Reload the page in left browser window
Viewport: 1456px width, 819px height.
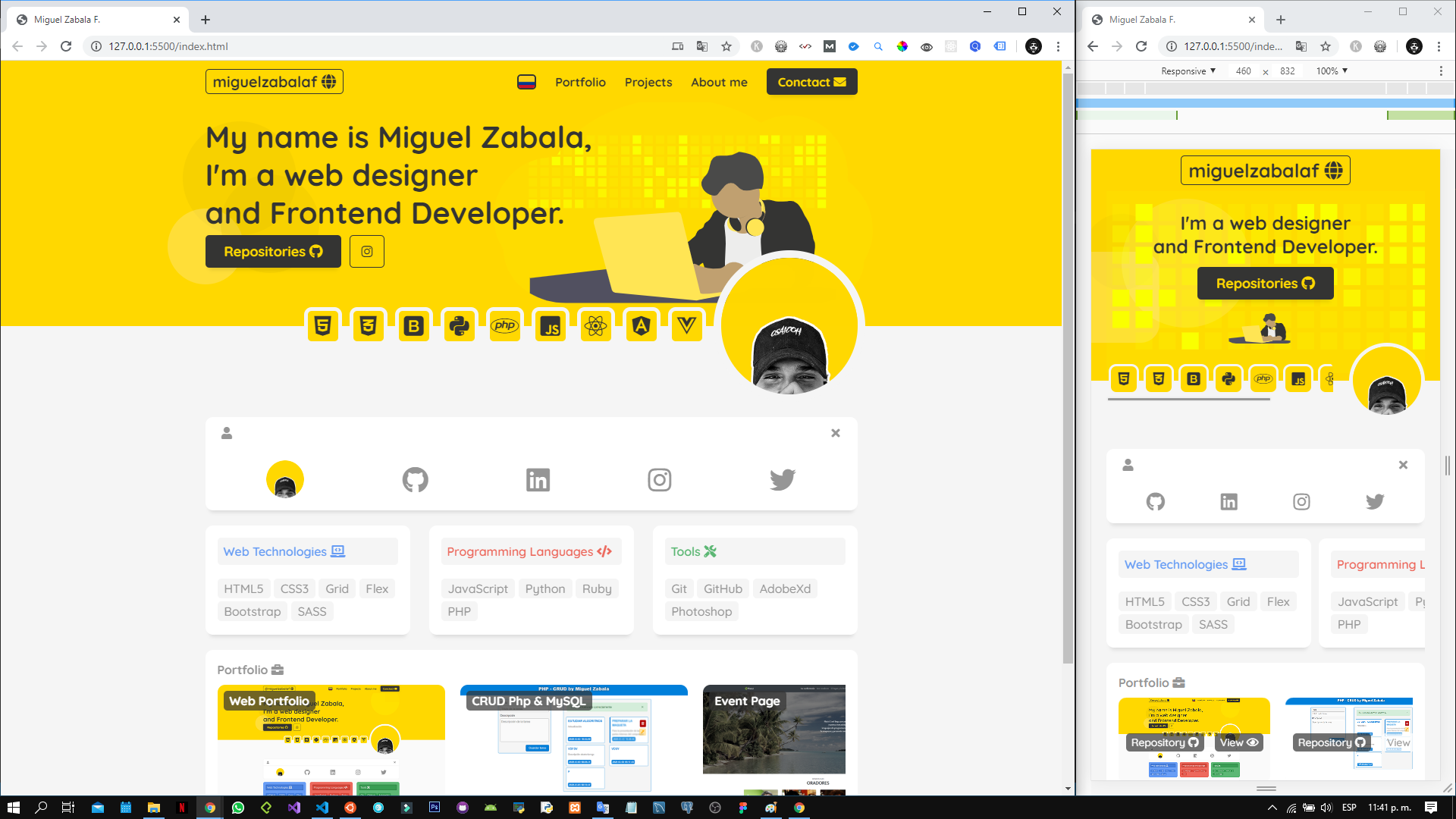66,46
